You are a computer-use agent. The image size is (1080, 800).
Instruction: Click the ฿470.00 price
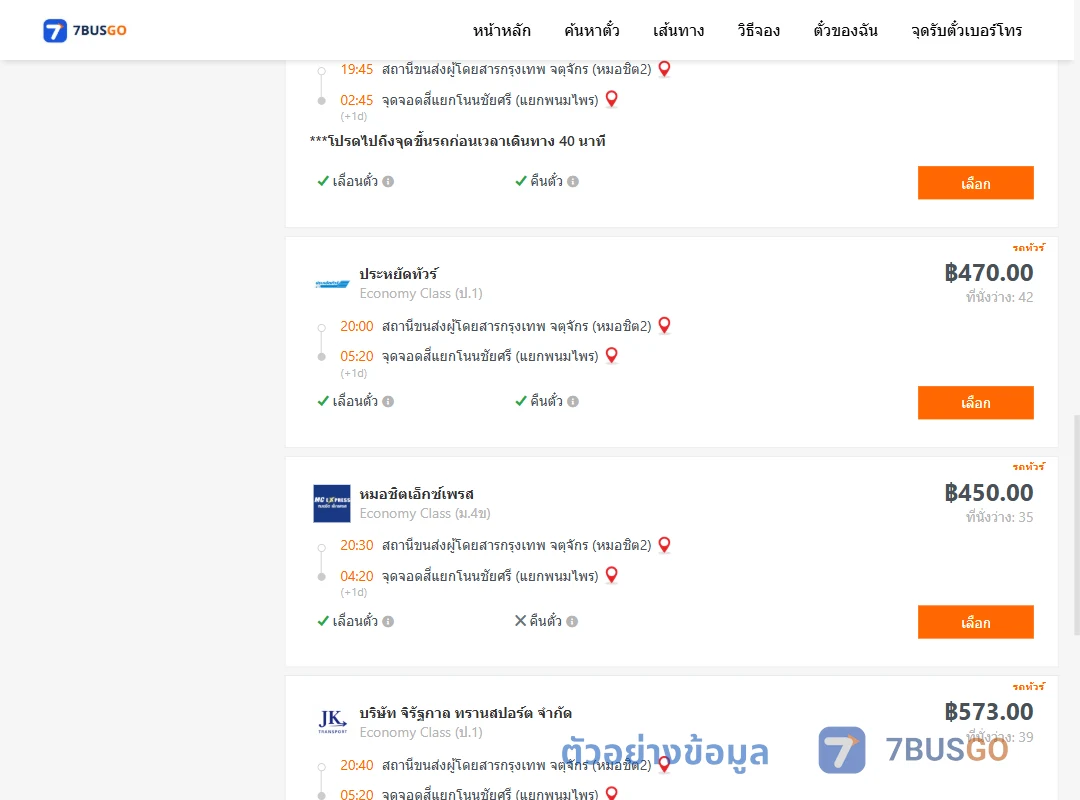[989, 273]
